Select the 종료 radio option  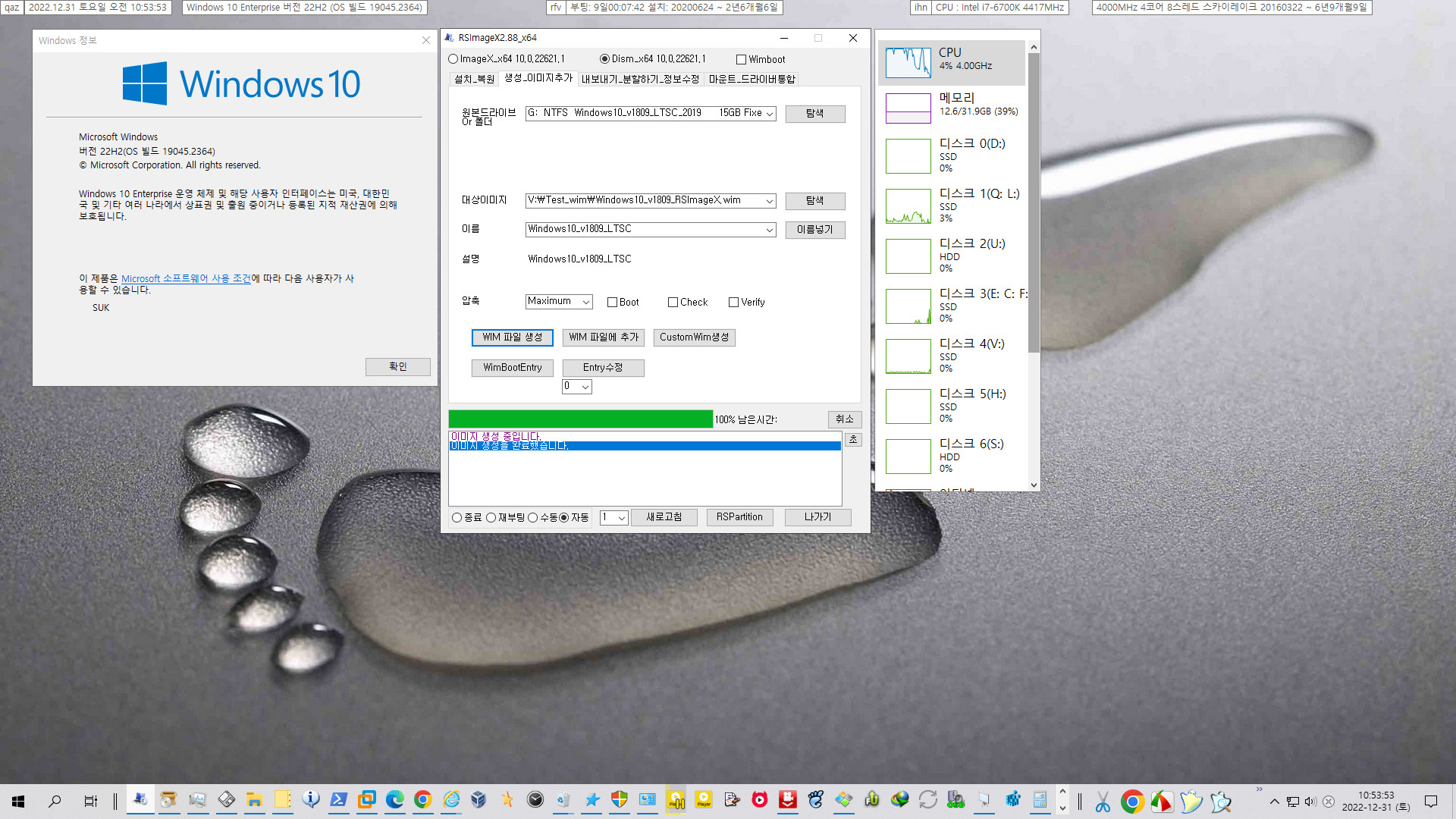pyautogui.click(x=457, y=518)
